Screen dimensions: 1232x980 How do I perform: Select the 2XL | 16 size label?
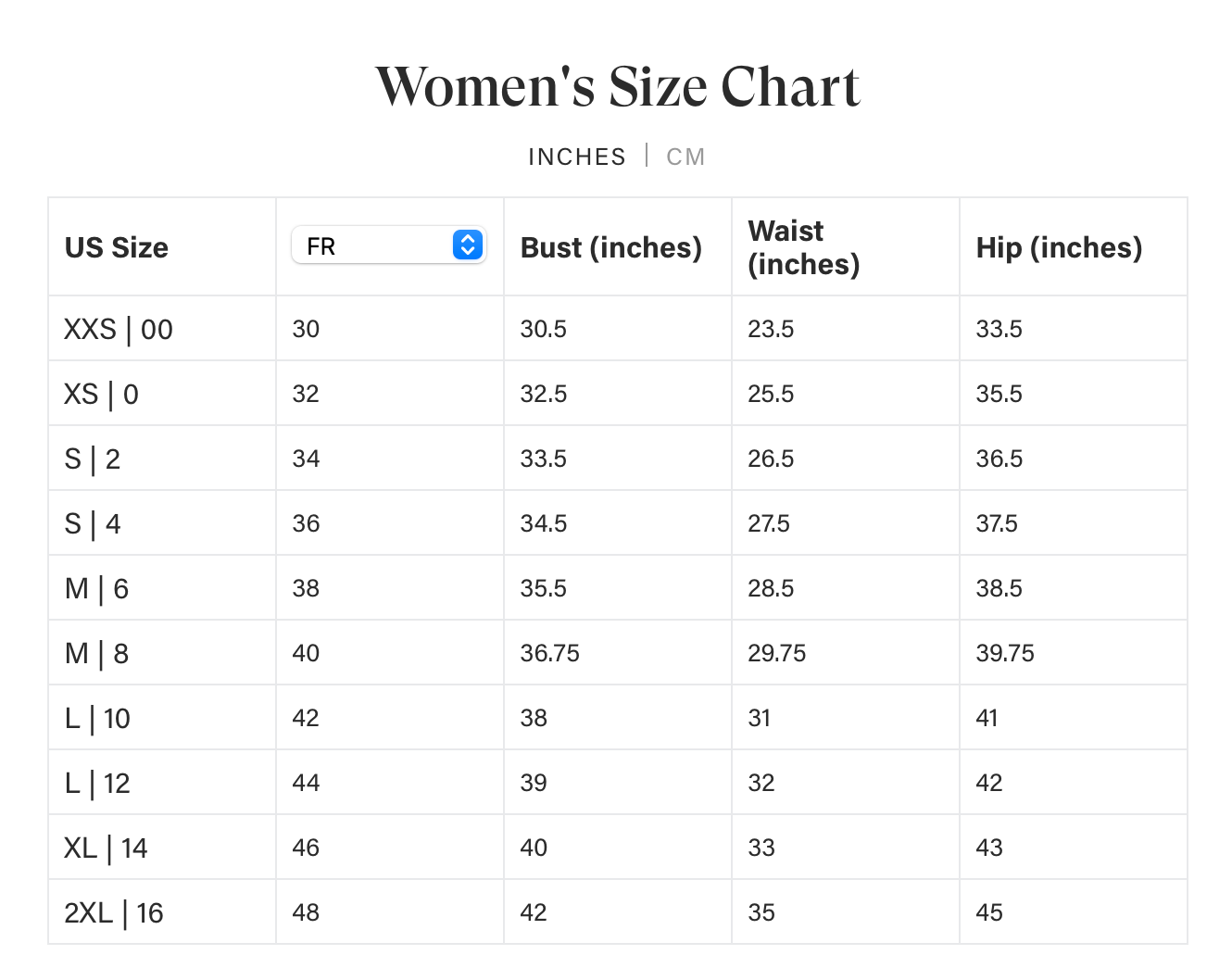(x=114, y=913)
